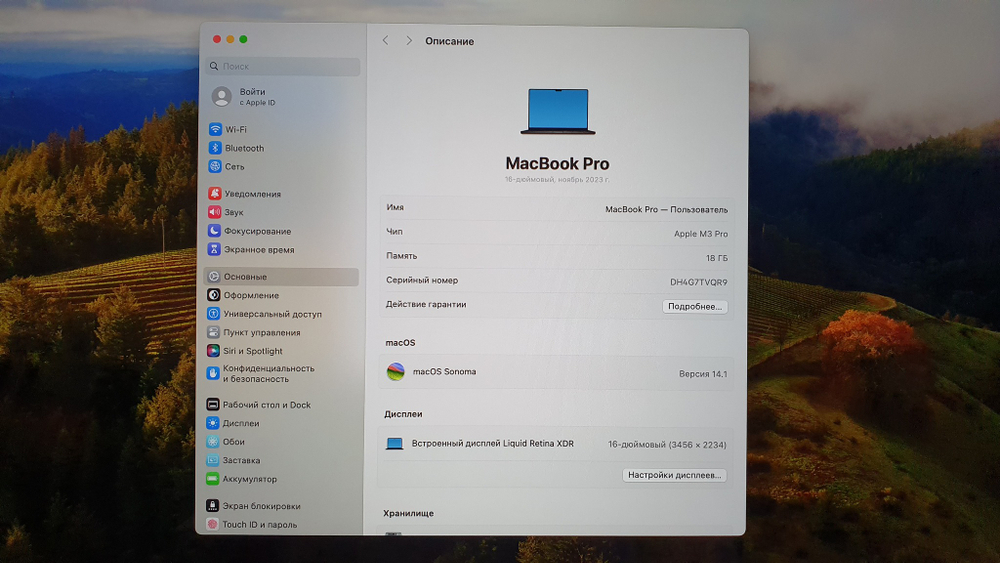Open Bluetooth icon in sidebar
The image size is (1000, 563).
(215, 148)
